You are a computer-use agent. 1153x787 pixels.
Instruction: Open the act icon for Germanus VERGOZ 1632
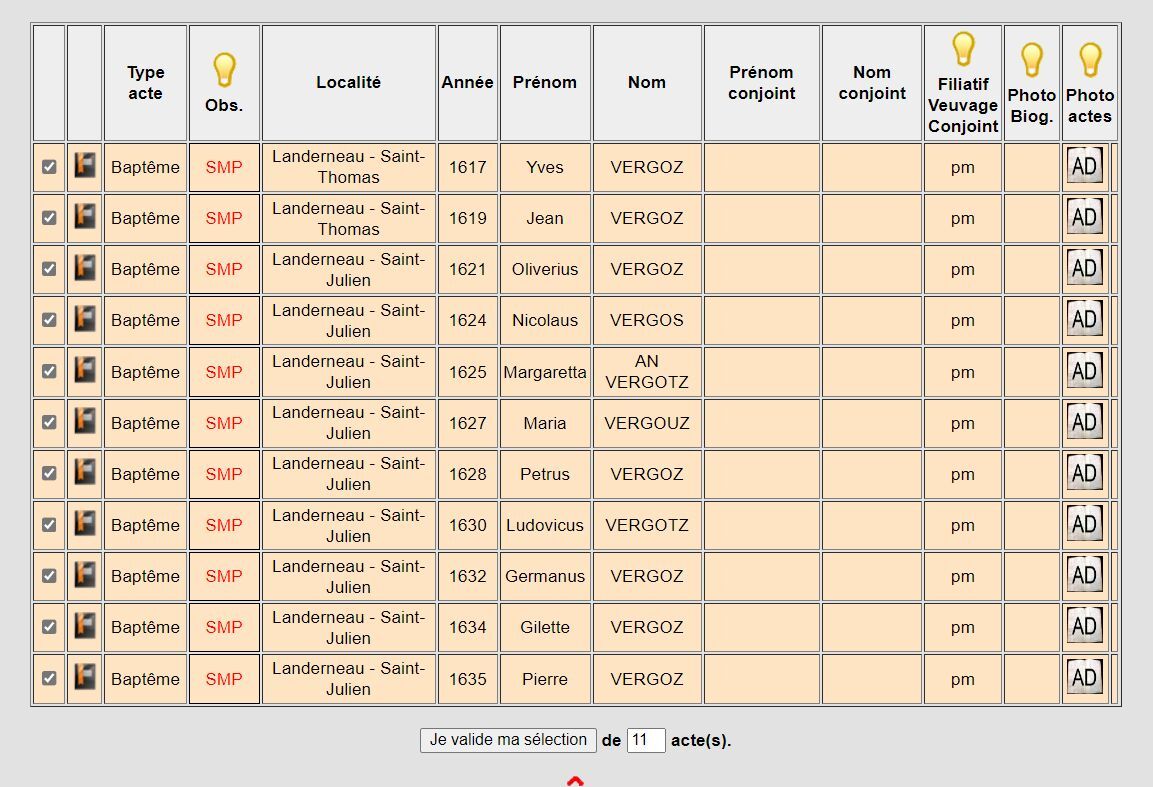(85, 574)
